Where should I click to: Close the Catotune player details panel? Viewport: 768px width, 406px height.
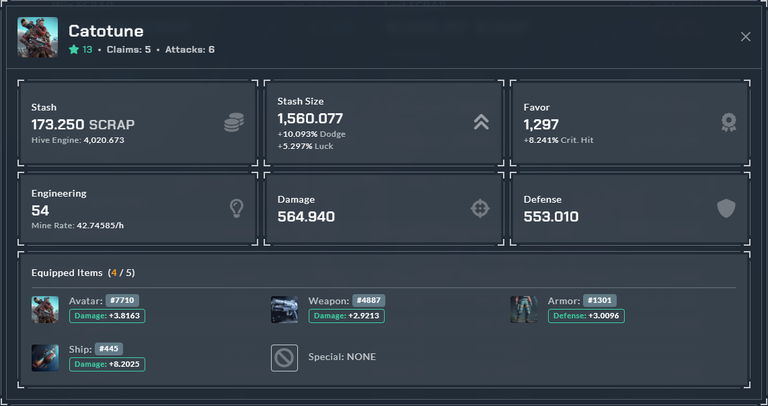(745, 37)
